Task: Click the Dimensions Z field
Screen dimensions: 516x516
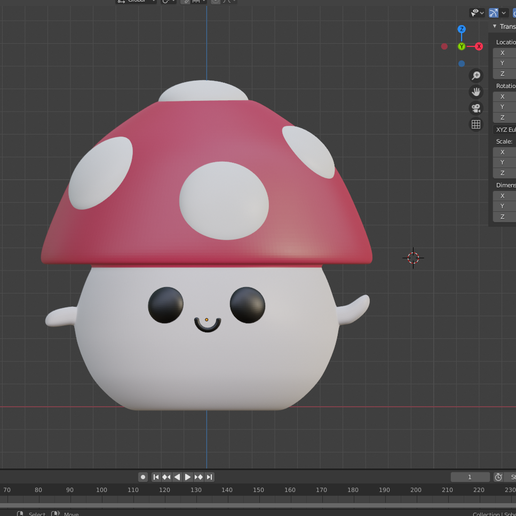Action: click(x=504, y=217)
